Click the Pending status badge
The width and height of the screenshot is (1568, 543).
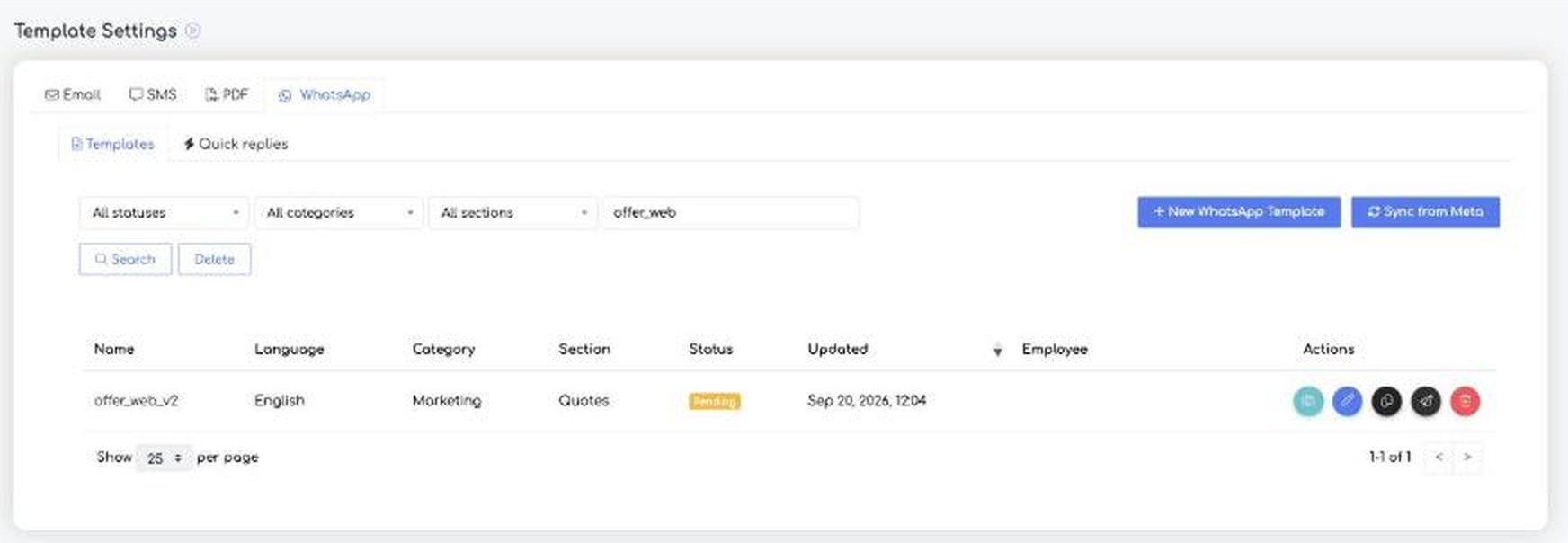715,402
